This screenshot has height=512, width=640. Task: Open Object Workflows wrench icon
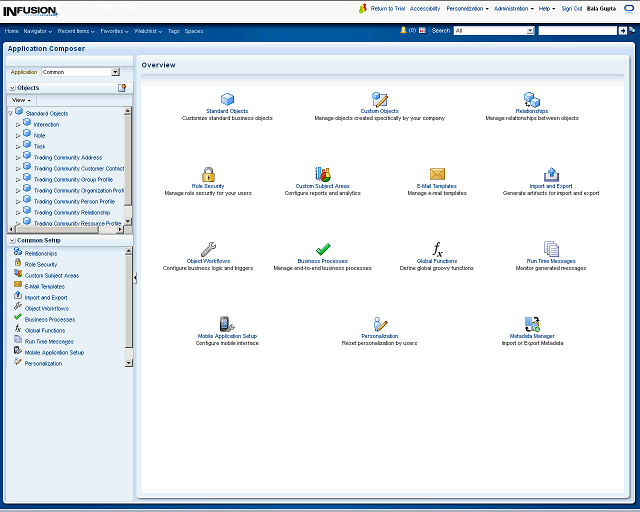coord(208,249)
